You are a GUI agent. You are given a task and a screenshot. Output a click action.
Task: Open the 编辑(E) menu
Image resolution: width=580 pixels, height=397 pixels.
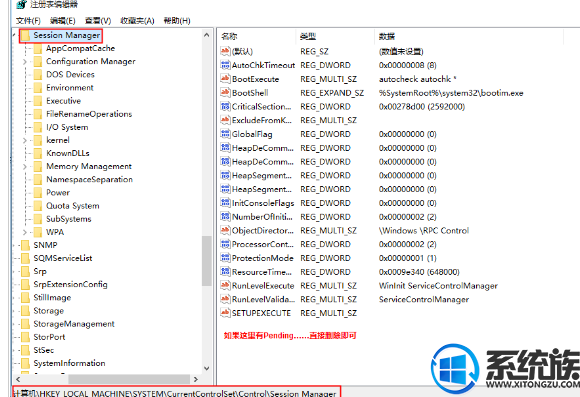coord(63,21)
